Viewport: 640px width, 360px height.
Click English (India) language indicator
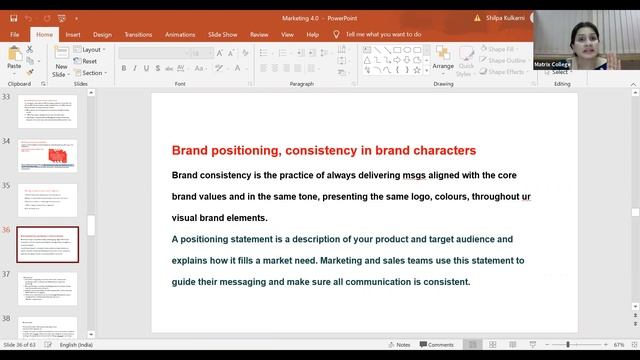(76, 345)
